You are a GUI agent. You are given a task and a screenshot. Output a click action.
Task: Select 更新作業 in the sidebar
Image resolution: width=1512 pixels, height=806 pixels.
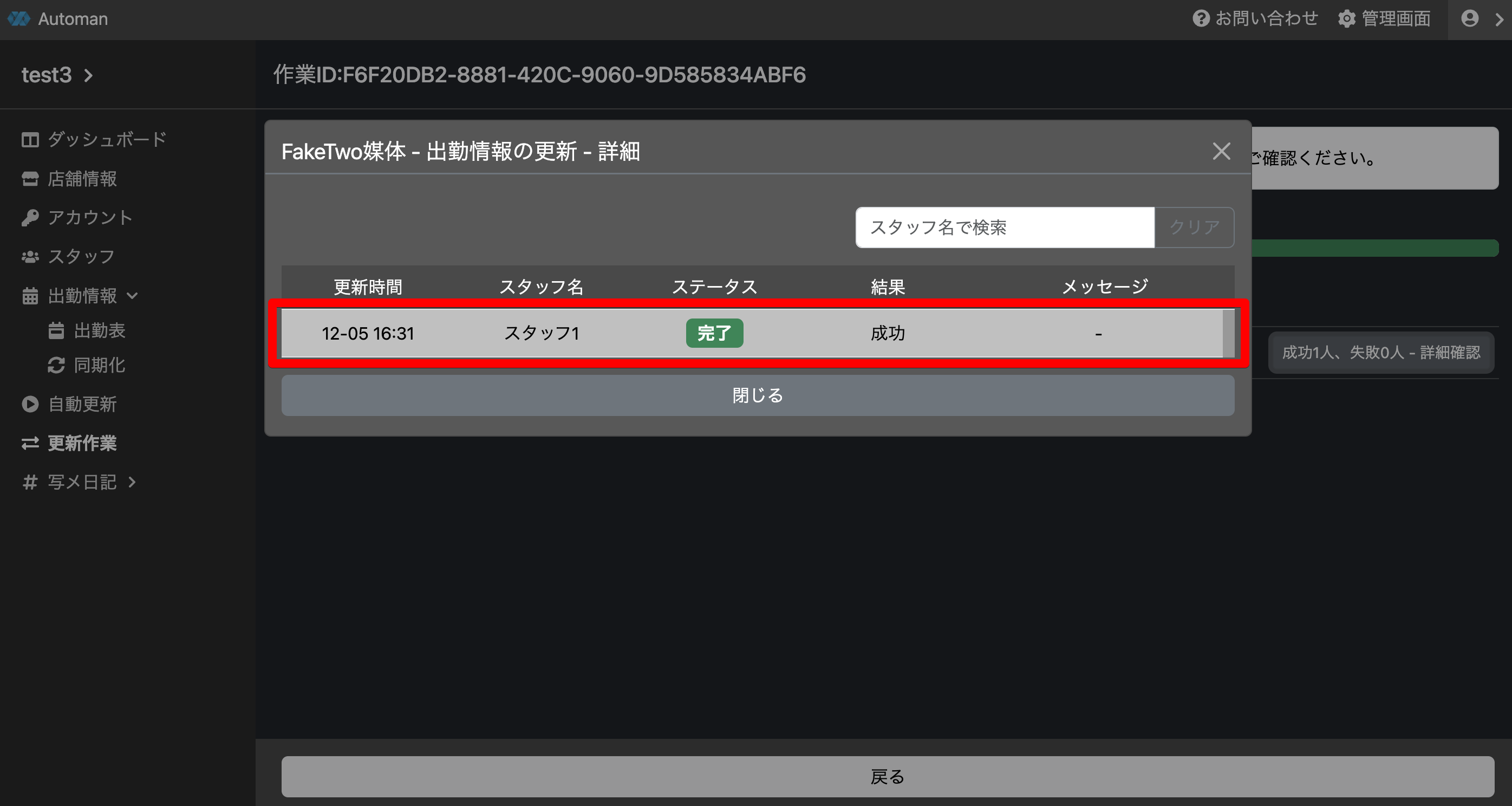(x=81, y=443)
